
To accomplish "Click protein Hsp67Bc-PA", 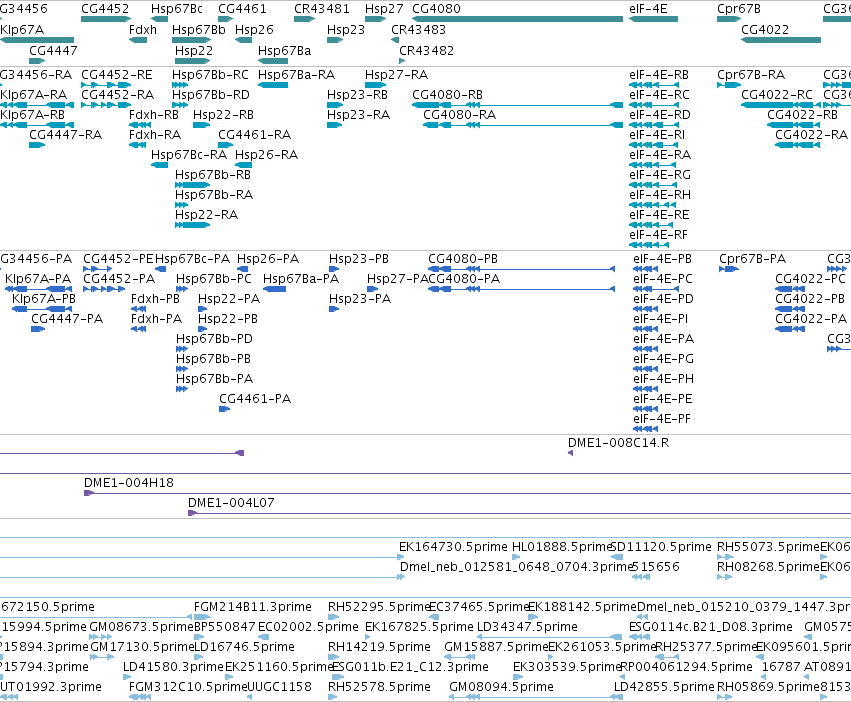I will 193,259.
